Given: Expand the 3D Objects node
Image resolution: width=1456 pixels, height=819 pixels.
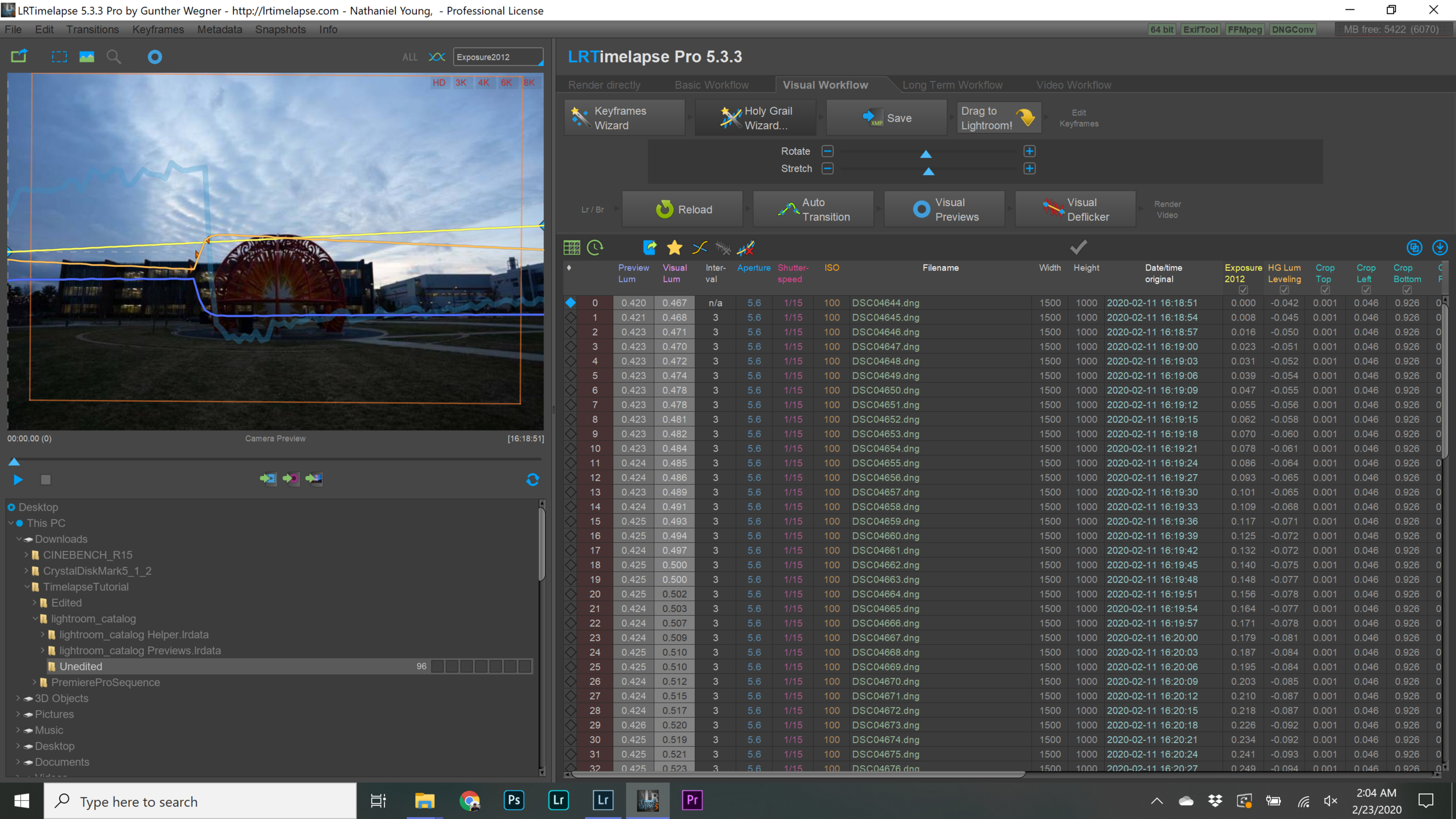Looking at the screenshot, I should (x=18, y=698).
